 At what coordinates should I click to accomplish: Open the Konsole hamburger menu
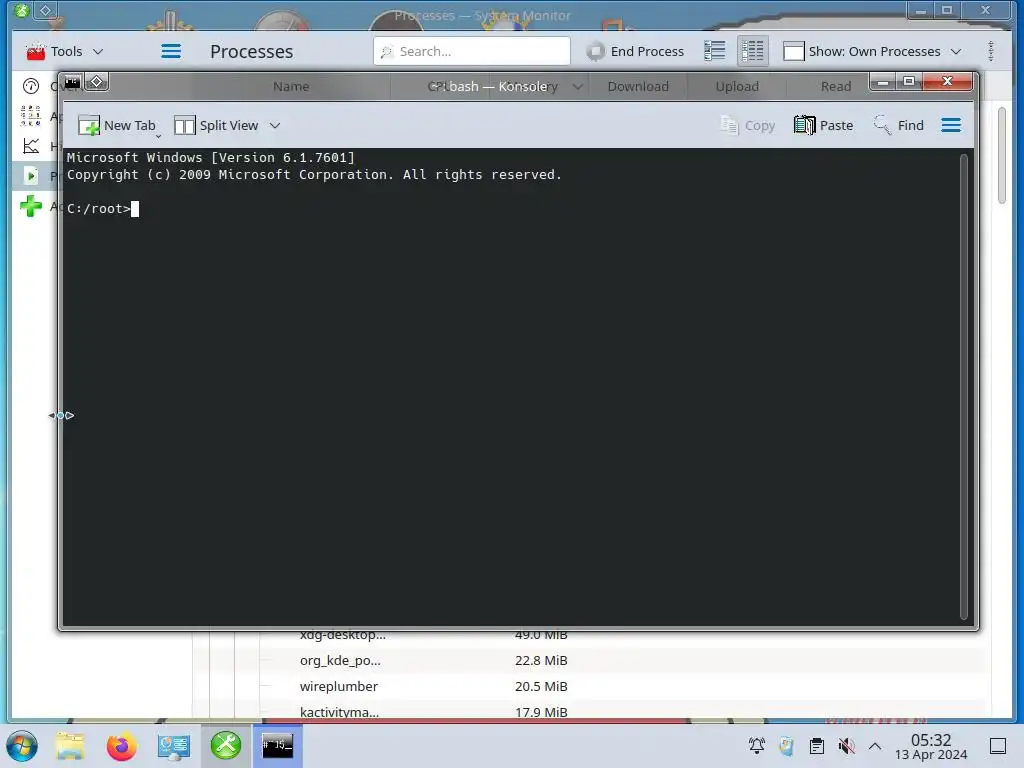coord(951,125)
